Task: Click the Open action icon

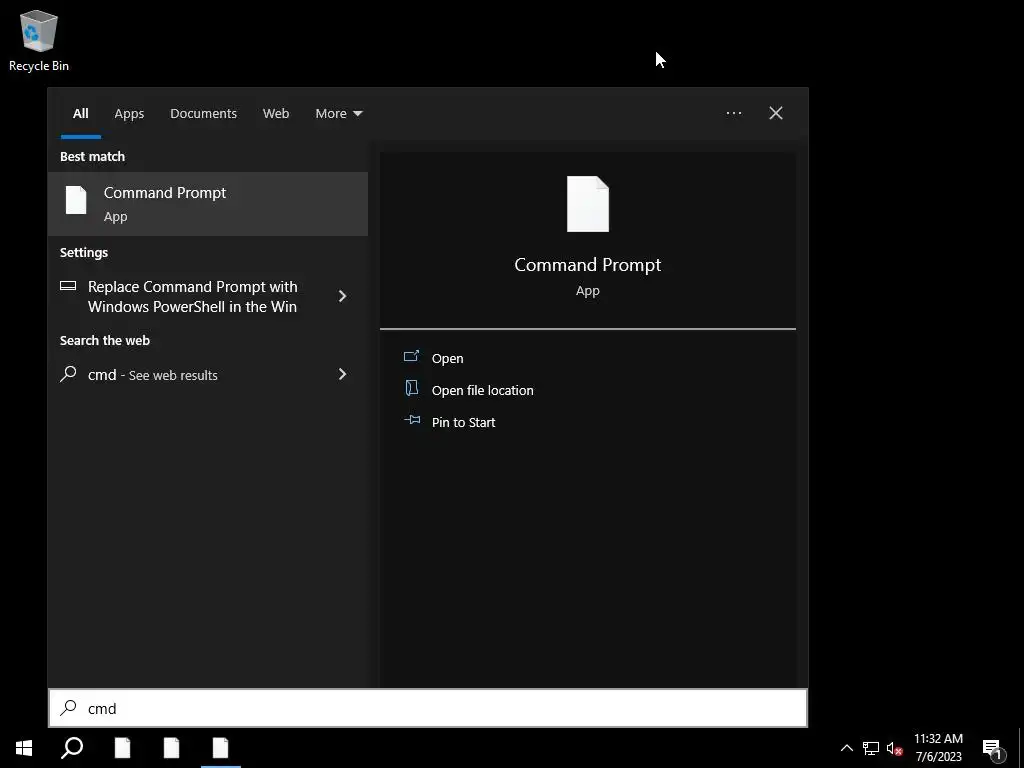Action: pyautogui.click(x=411, y=356)
